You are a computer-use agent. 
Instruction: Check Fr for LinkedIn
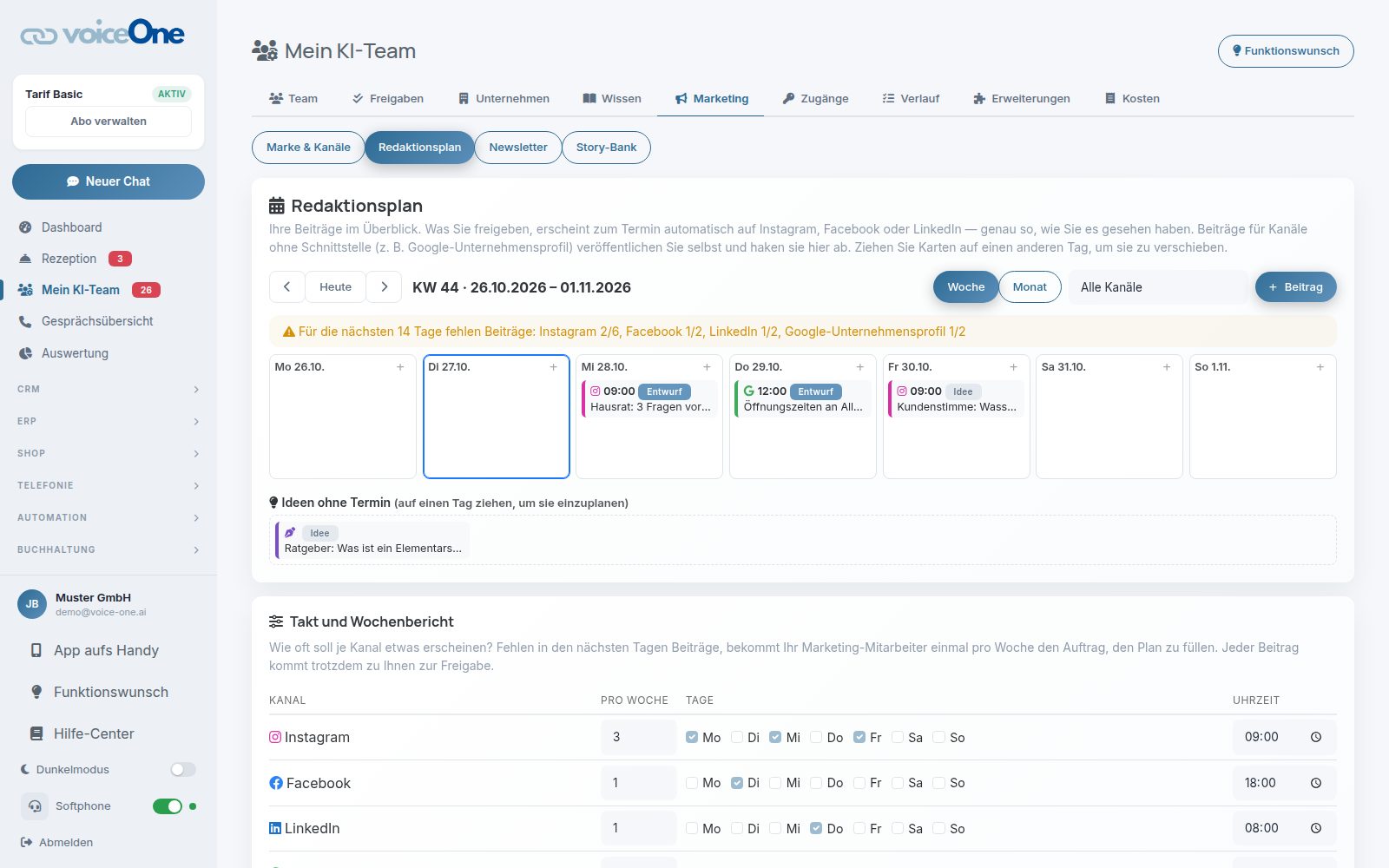pyautogui.click(x=859, y=828)
